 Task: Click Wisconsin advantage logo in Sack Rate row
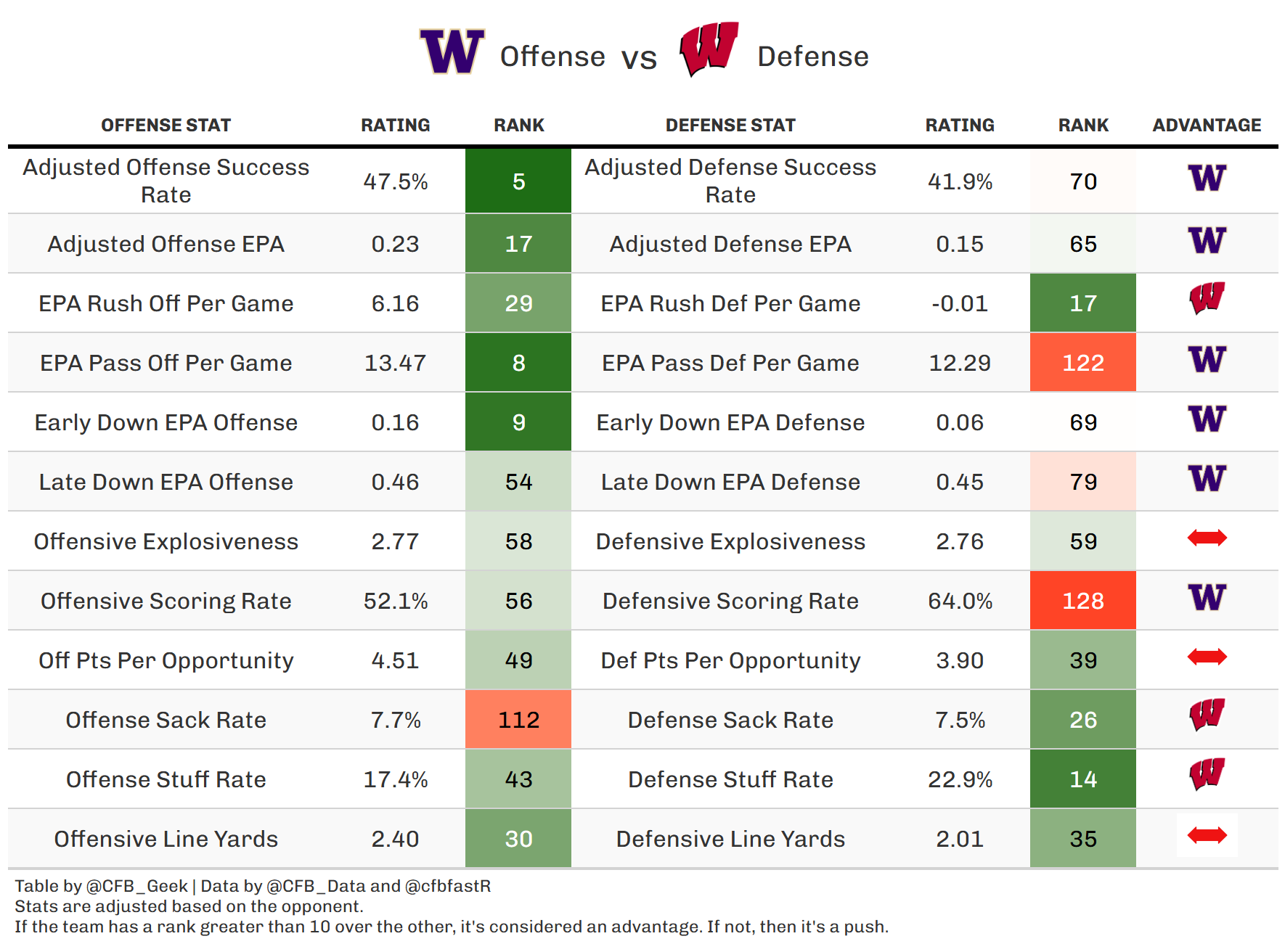pyautogui.click(x=1207, y=715)
